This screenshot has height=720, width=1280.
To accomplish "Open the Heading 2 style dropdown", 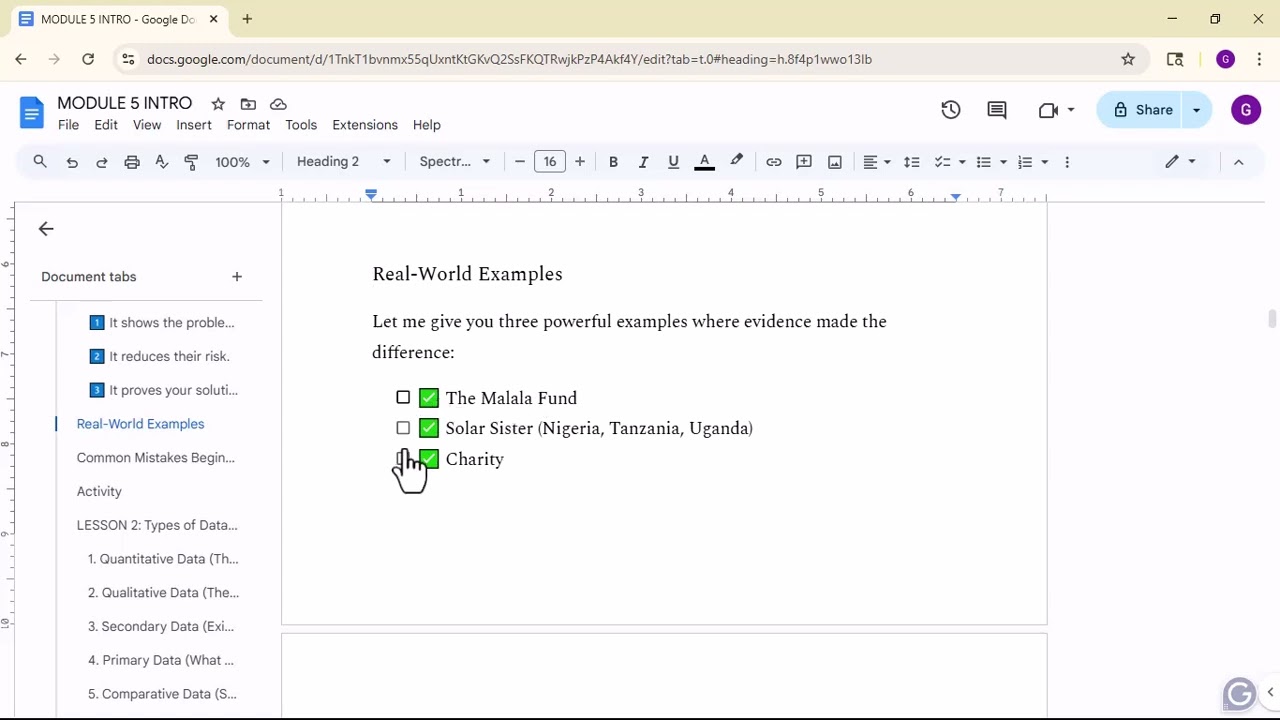I will [x=343, y=162].
